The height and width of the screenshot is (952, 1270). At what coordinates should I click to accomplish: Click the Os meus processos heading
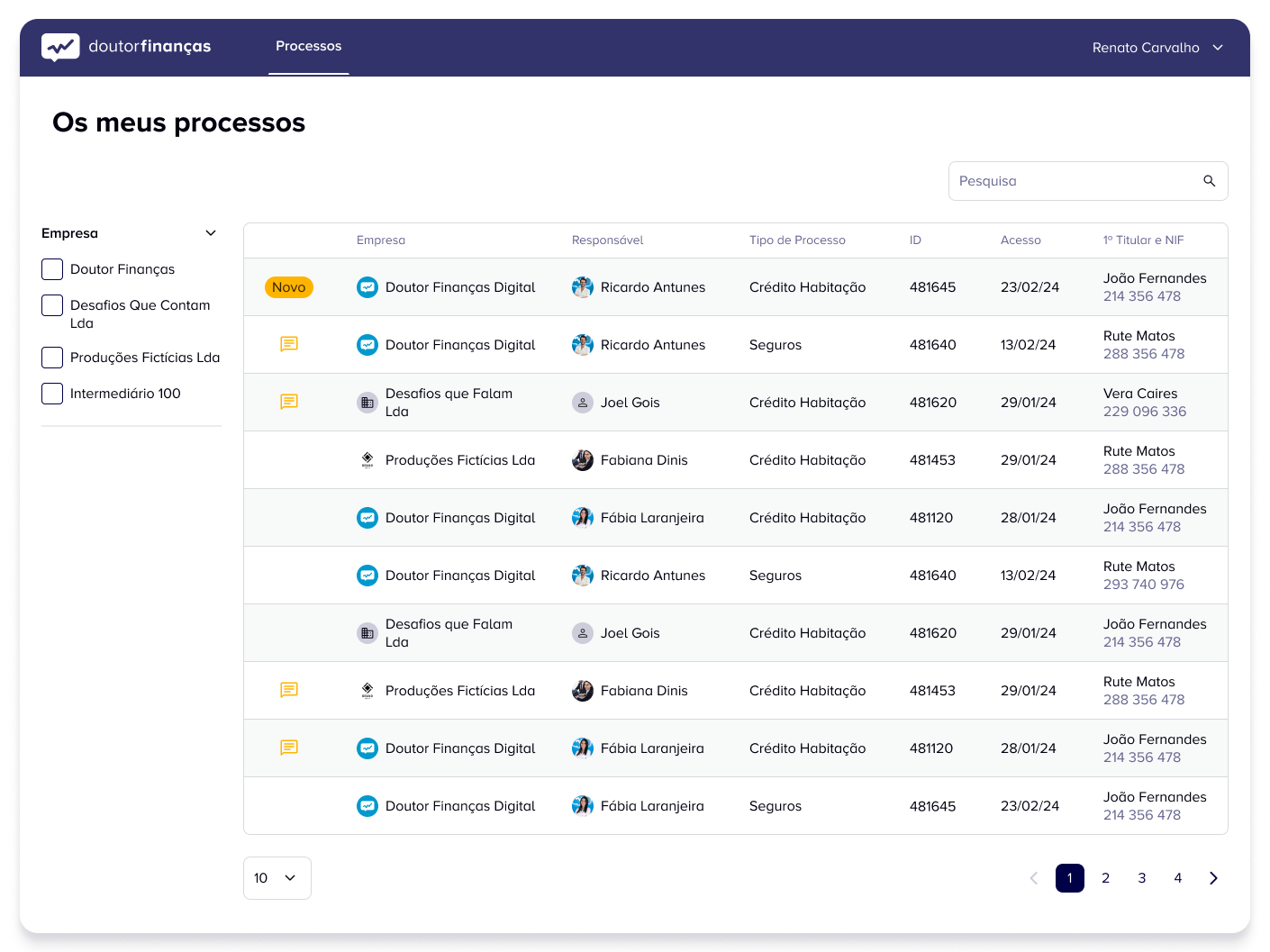pos(178,122)
